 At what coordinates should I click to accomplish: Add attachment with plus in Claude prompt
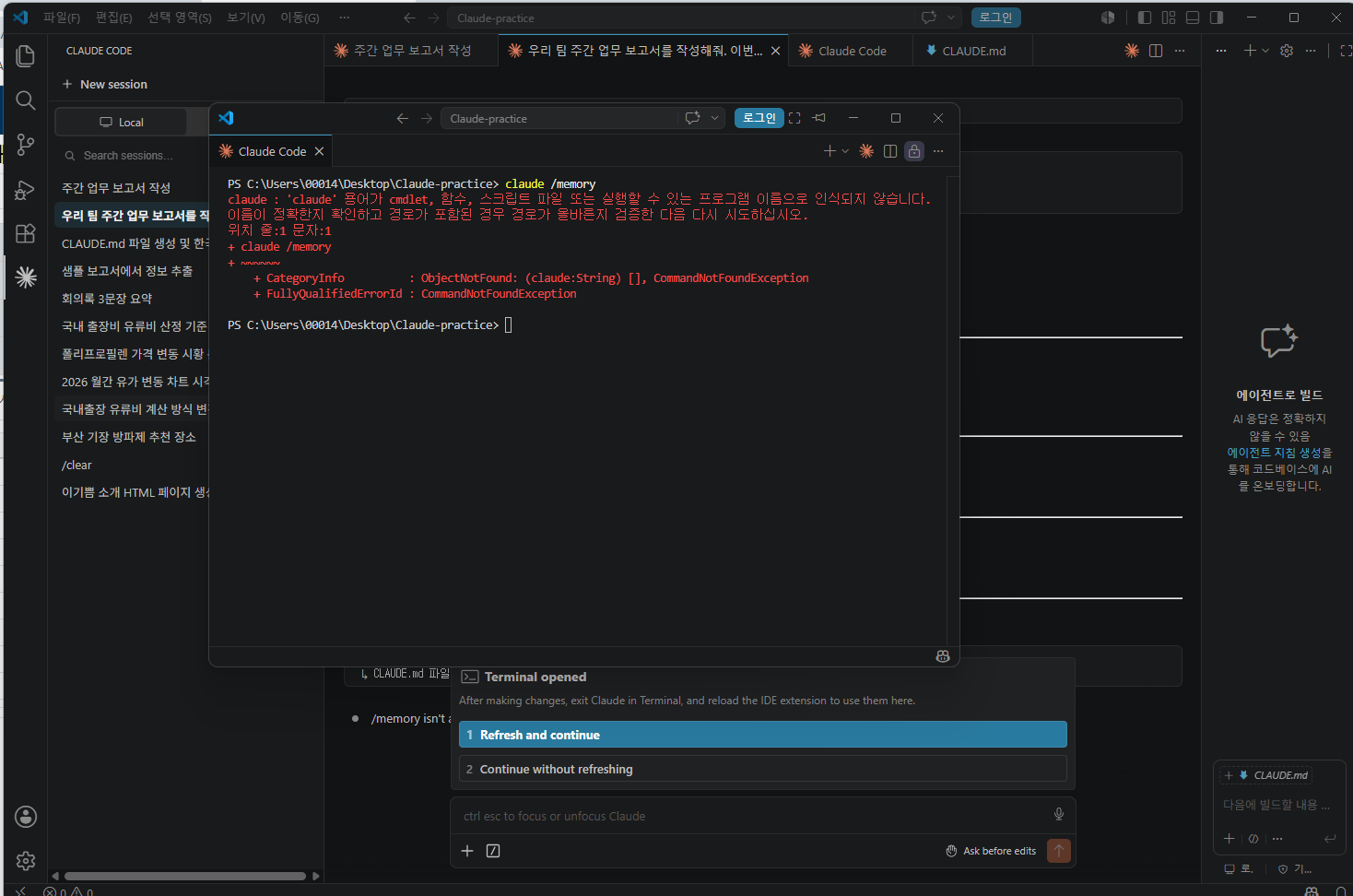click(x=467, y=851)
